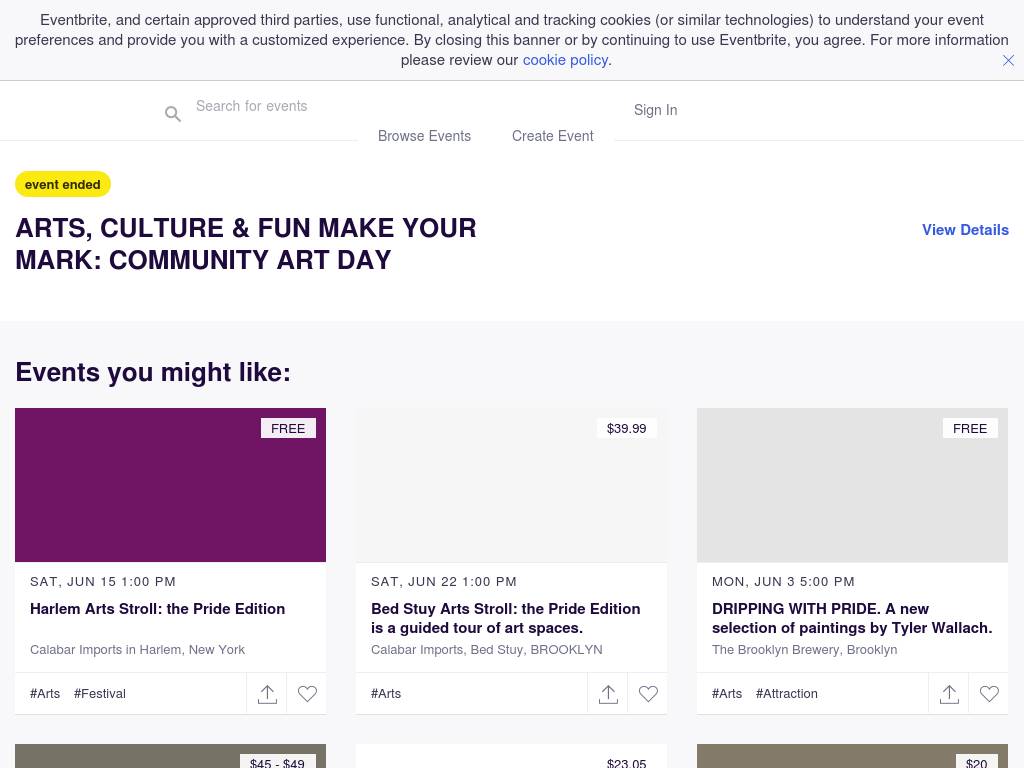Open Create Event menu item
Viewport: 1024px width, 768px height.
[552, 136]
